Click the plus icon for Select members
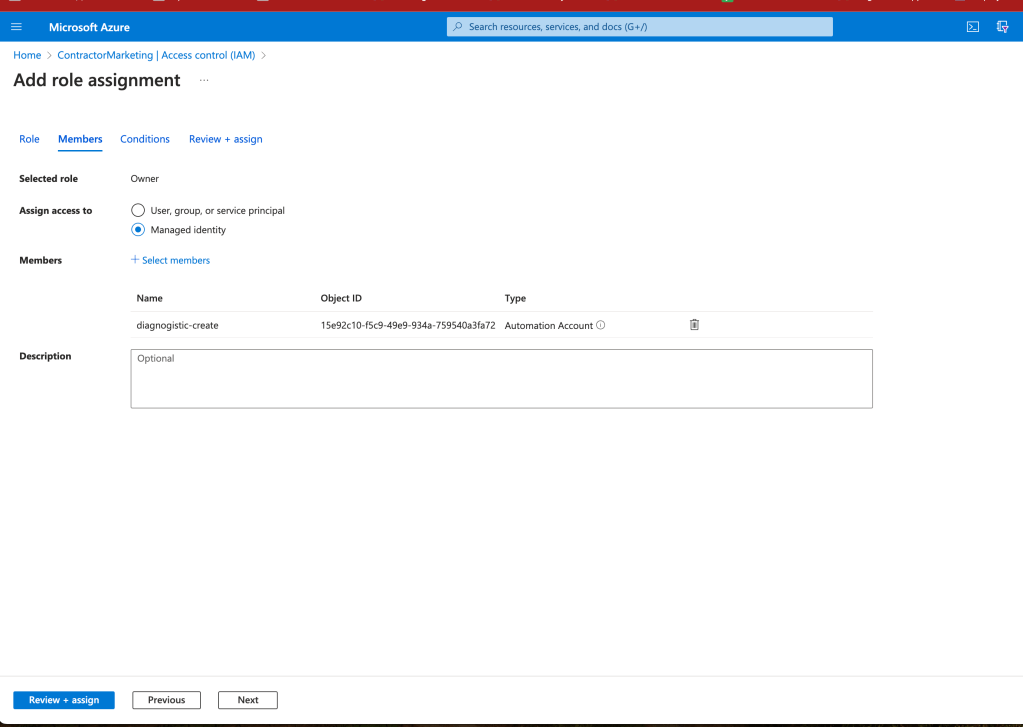This screenshot has width=1023, height=727. (135, 260)
